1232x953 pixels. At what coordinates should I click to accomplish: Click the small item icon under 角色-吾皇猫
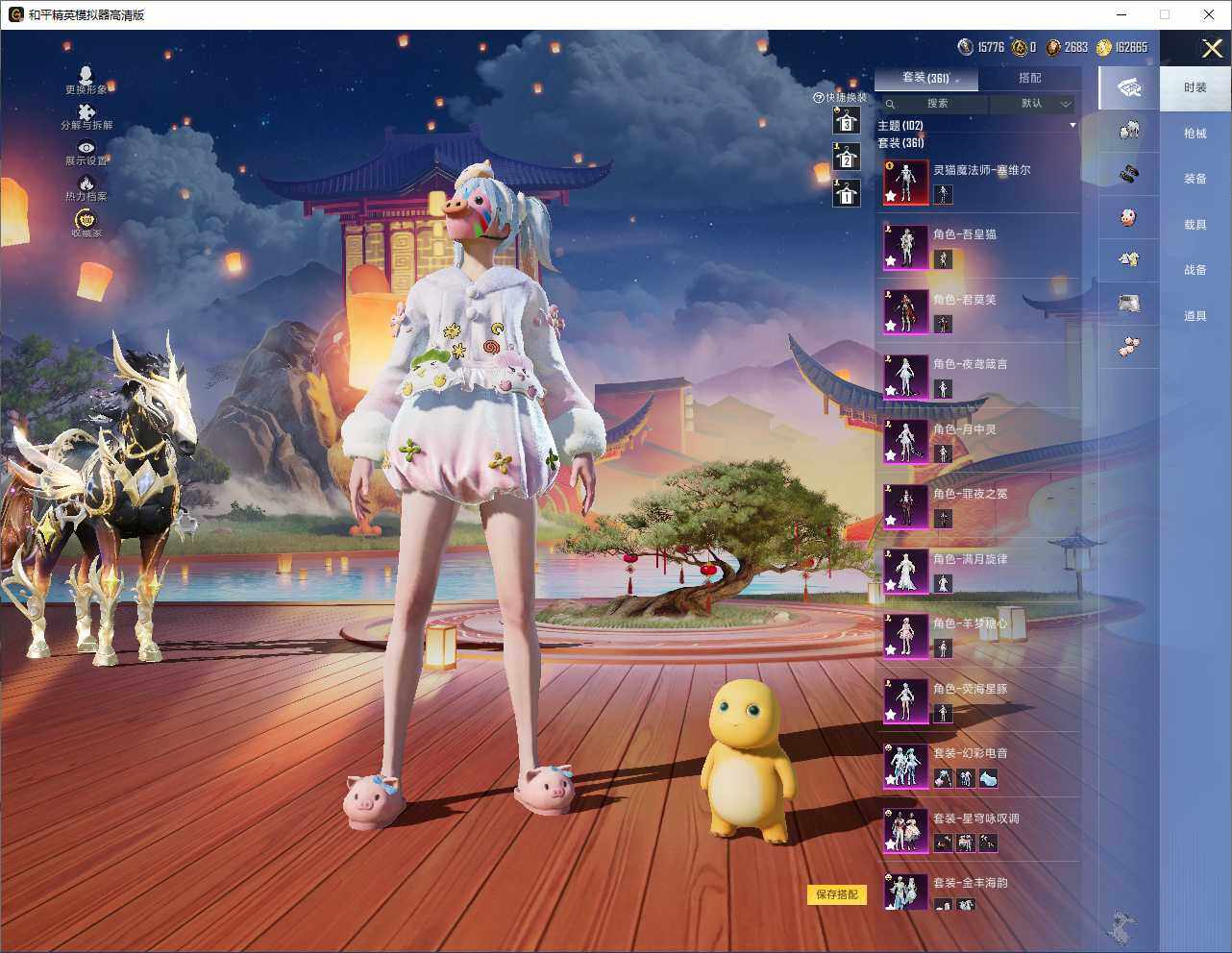943,259
